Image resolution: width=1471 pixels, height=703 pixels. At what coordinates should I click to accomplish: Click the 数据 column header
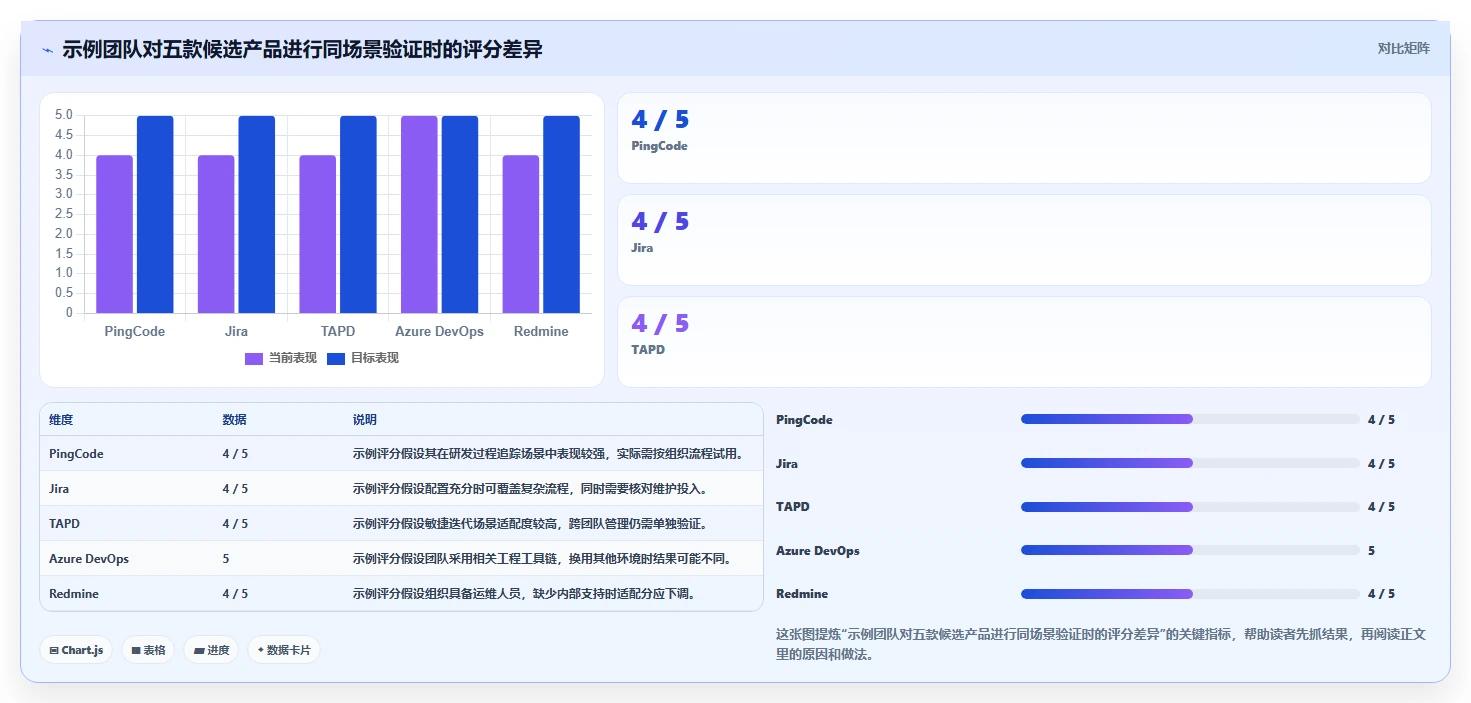235,420
